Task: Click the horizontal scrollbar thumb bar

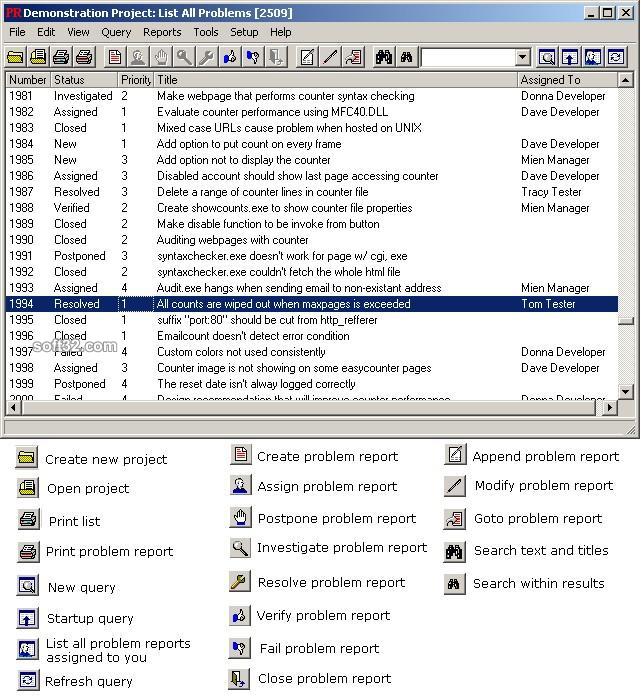Action: tap(308, 407)
